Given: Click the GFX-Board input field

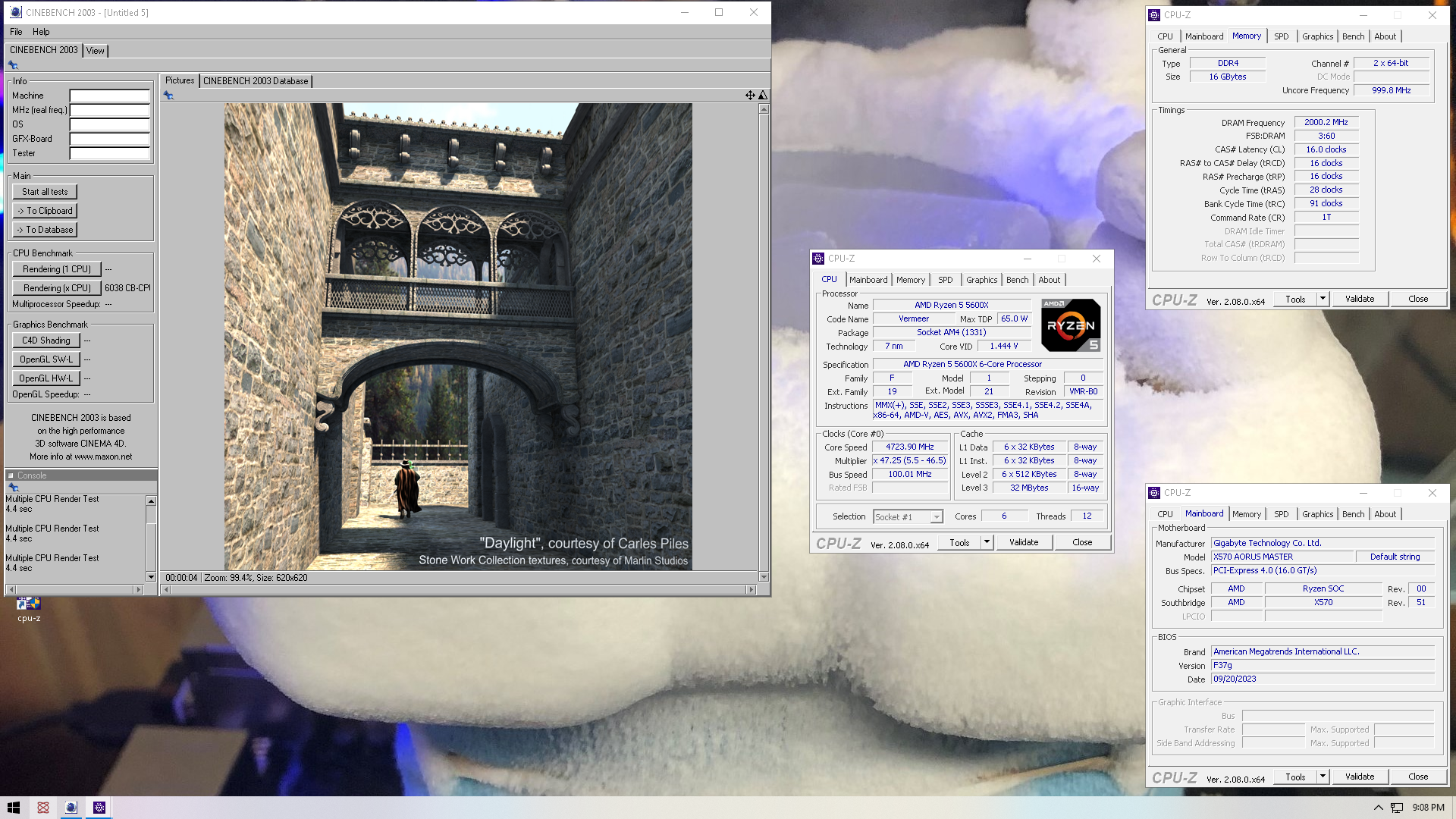Looking at the screenshot, I should point(110,139).
